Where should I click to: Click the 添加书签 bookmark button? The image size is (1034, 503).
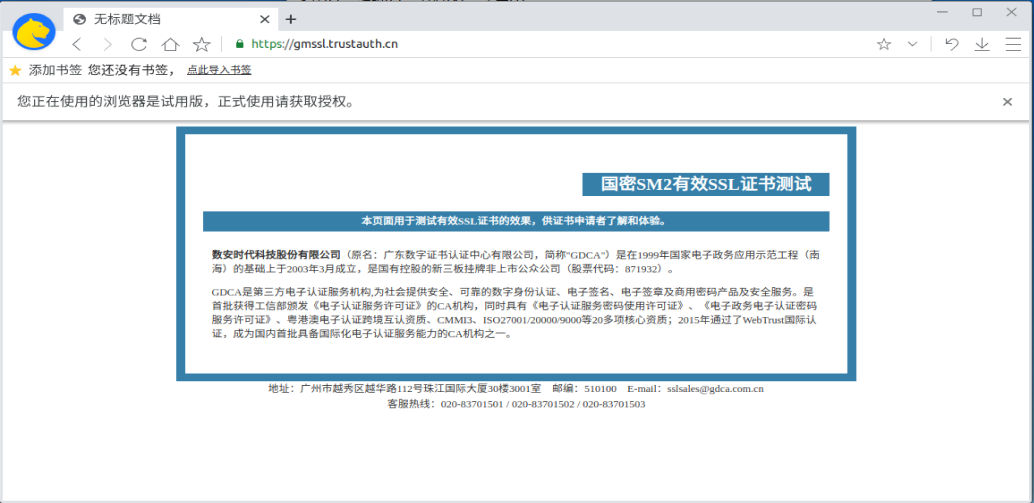[x=55, y=70]
